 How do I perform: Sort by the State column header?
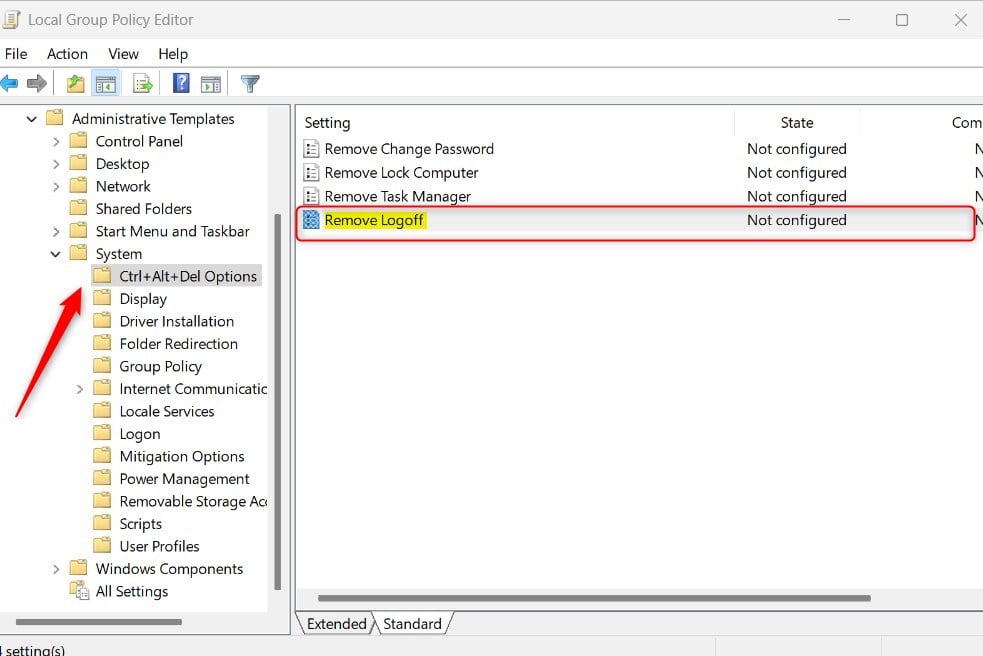point(797,123)
